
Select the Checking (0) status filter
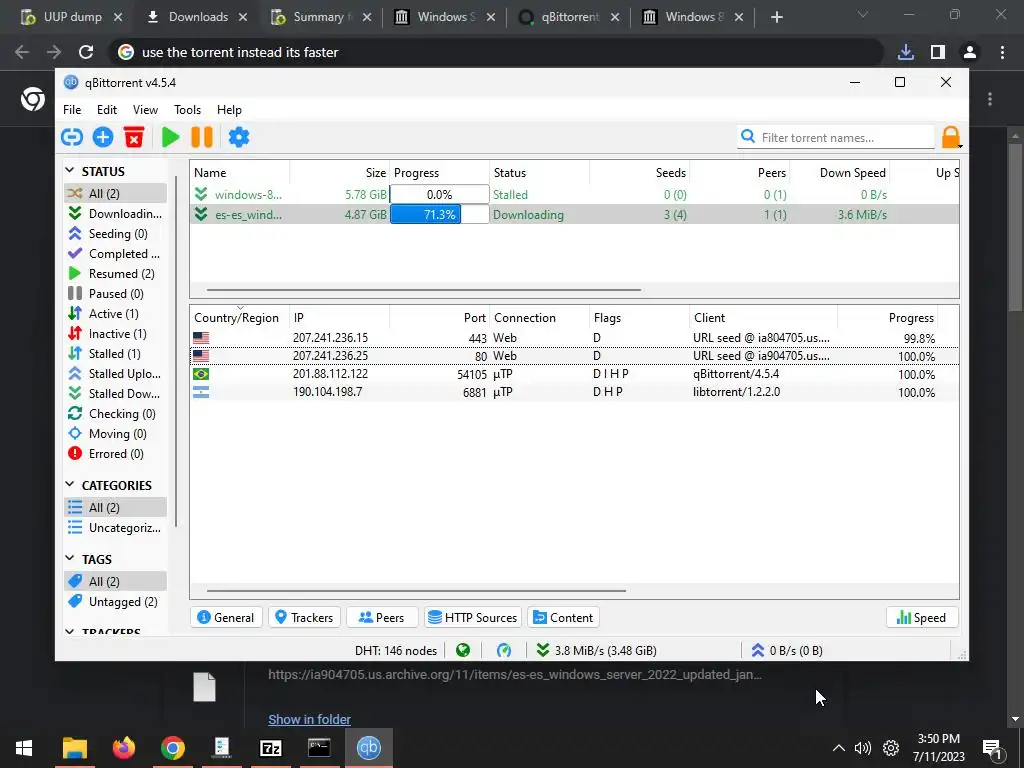[x=116, y=414]
